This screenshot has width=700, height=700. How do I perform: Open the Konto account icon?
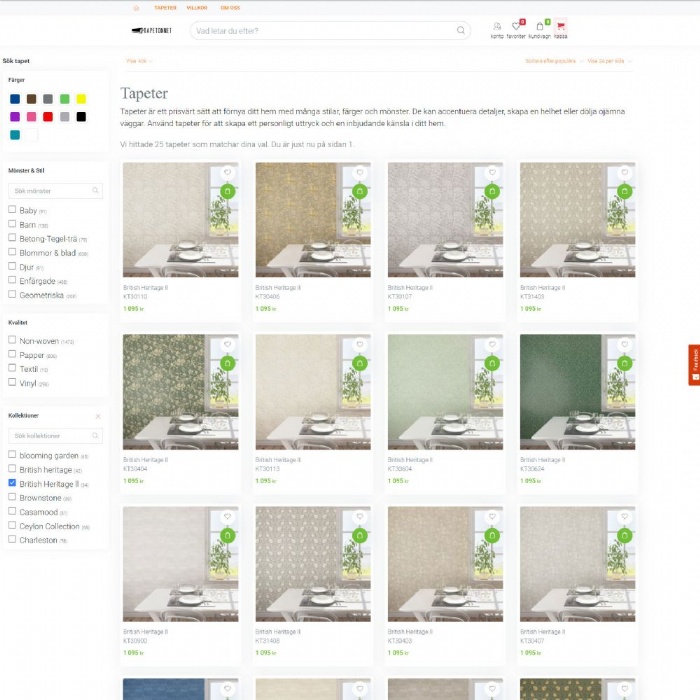tap(497, 27)
